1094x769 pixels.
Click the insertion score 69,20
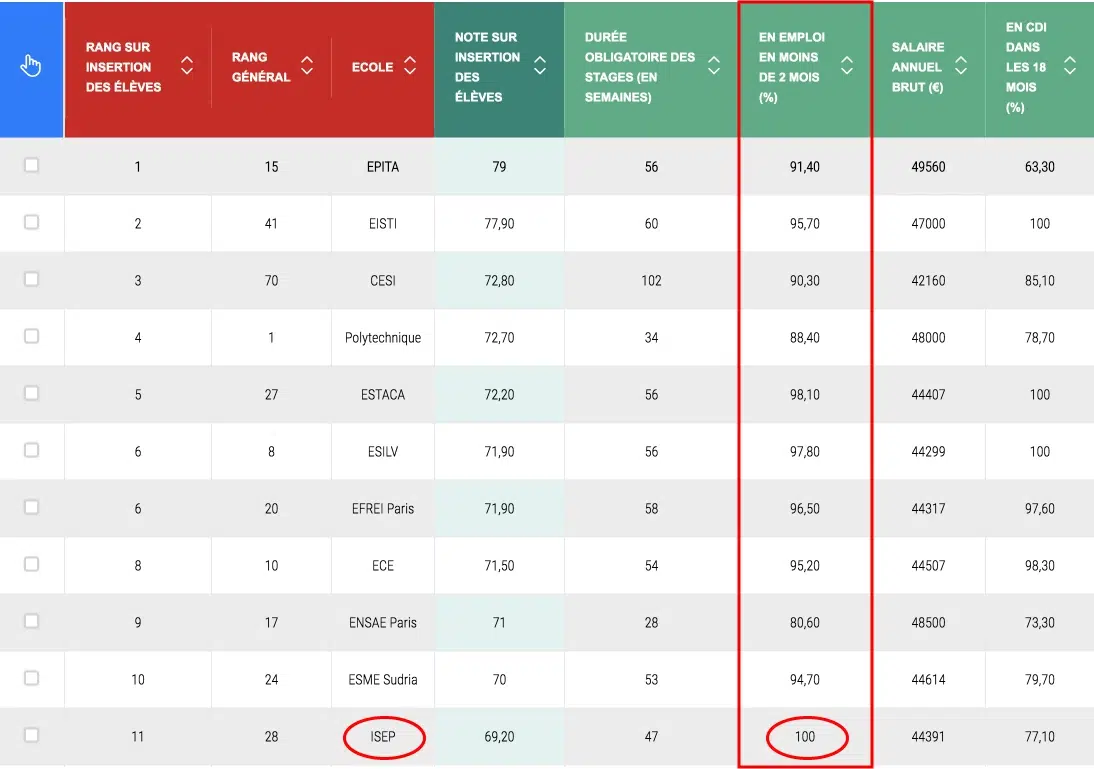coord(500,736)
